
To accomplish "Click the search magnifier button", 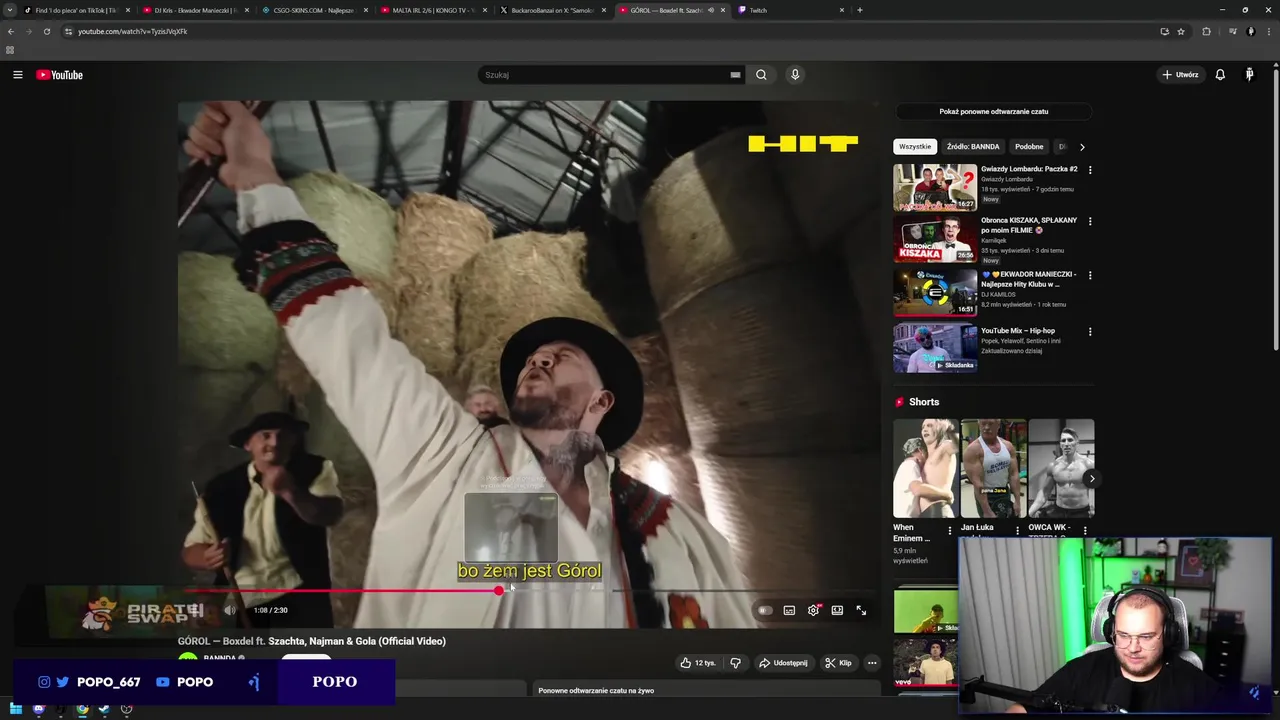I will [761, 75].
